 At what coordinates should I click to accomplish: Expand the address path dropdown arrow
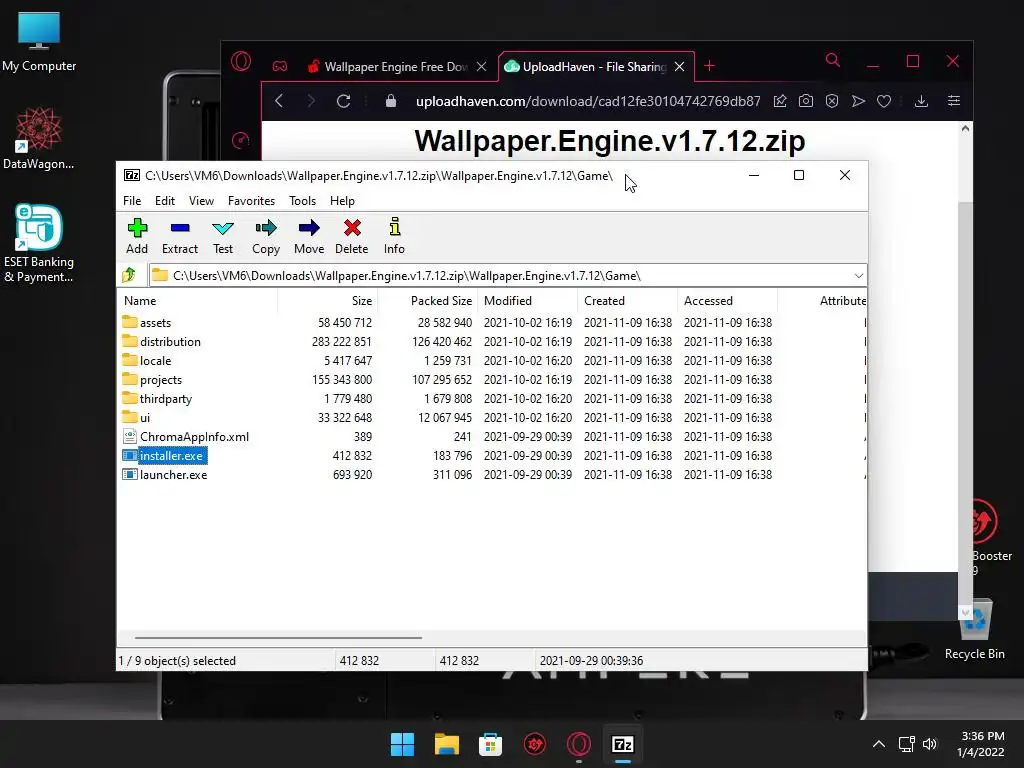tap(858, 276)
